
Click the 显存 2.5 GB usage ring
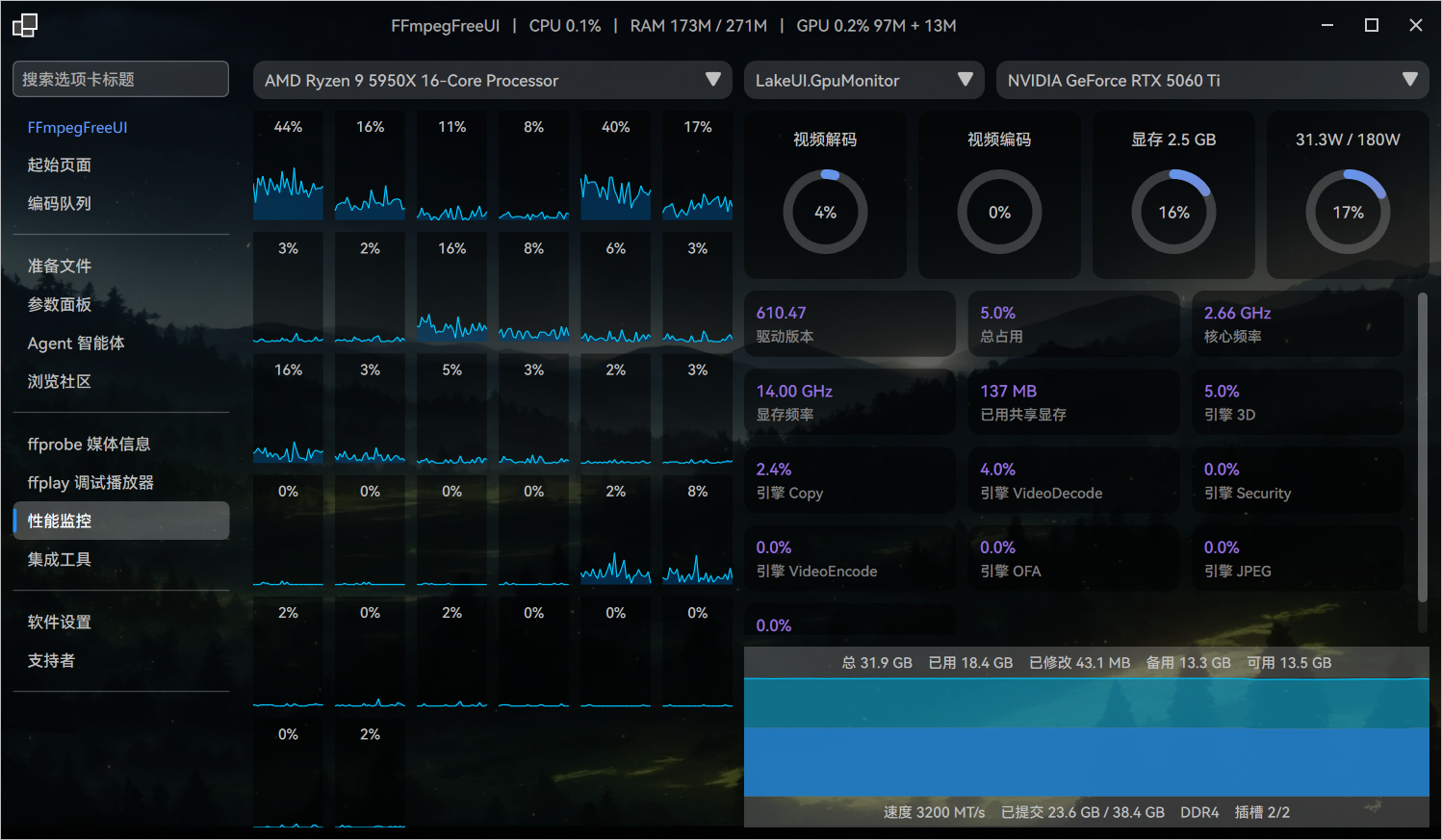coord(1173,212)
